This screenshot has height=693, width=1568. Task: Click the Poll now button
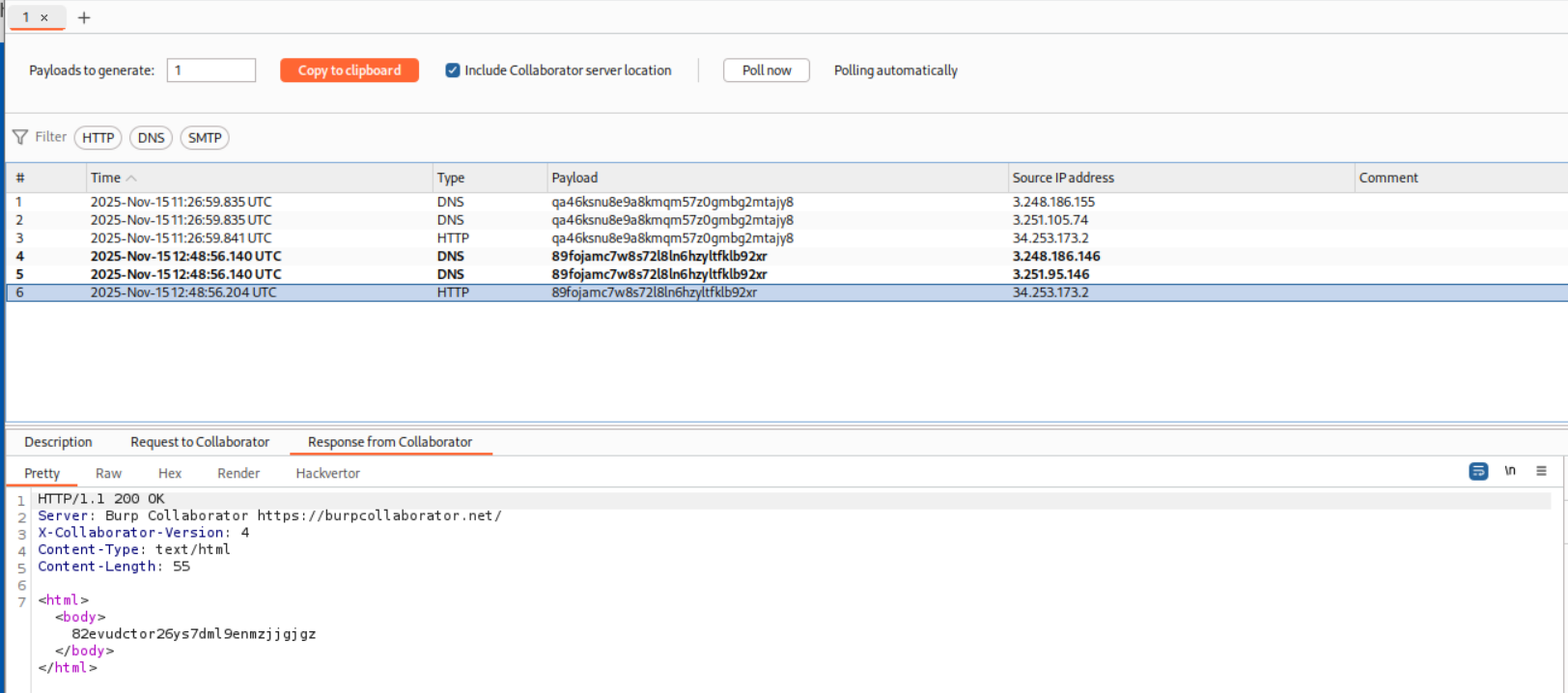(x=766, y=70)
